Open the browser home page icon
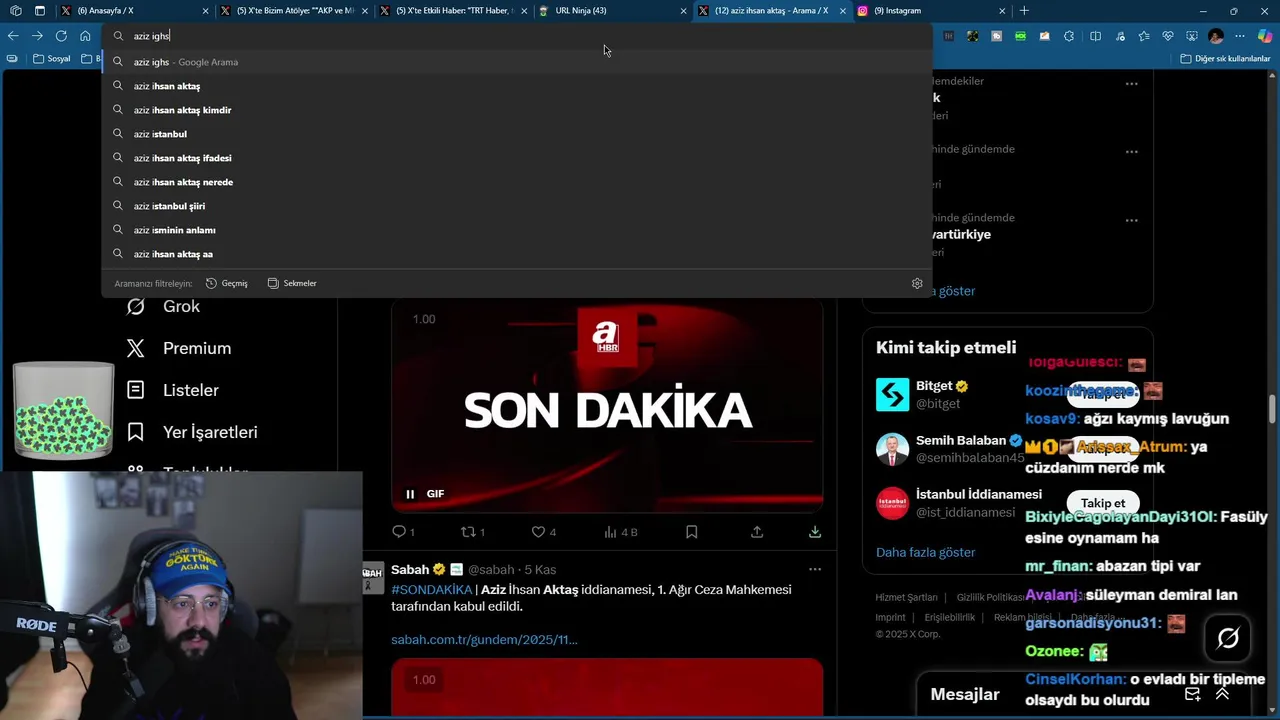The image size is (1280, 720). point(85,36)
